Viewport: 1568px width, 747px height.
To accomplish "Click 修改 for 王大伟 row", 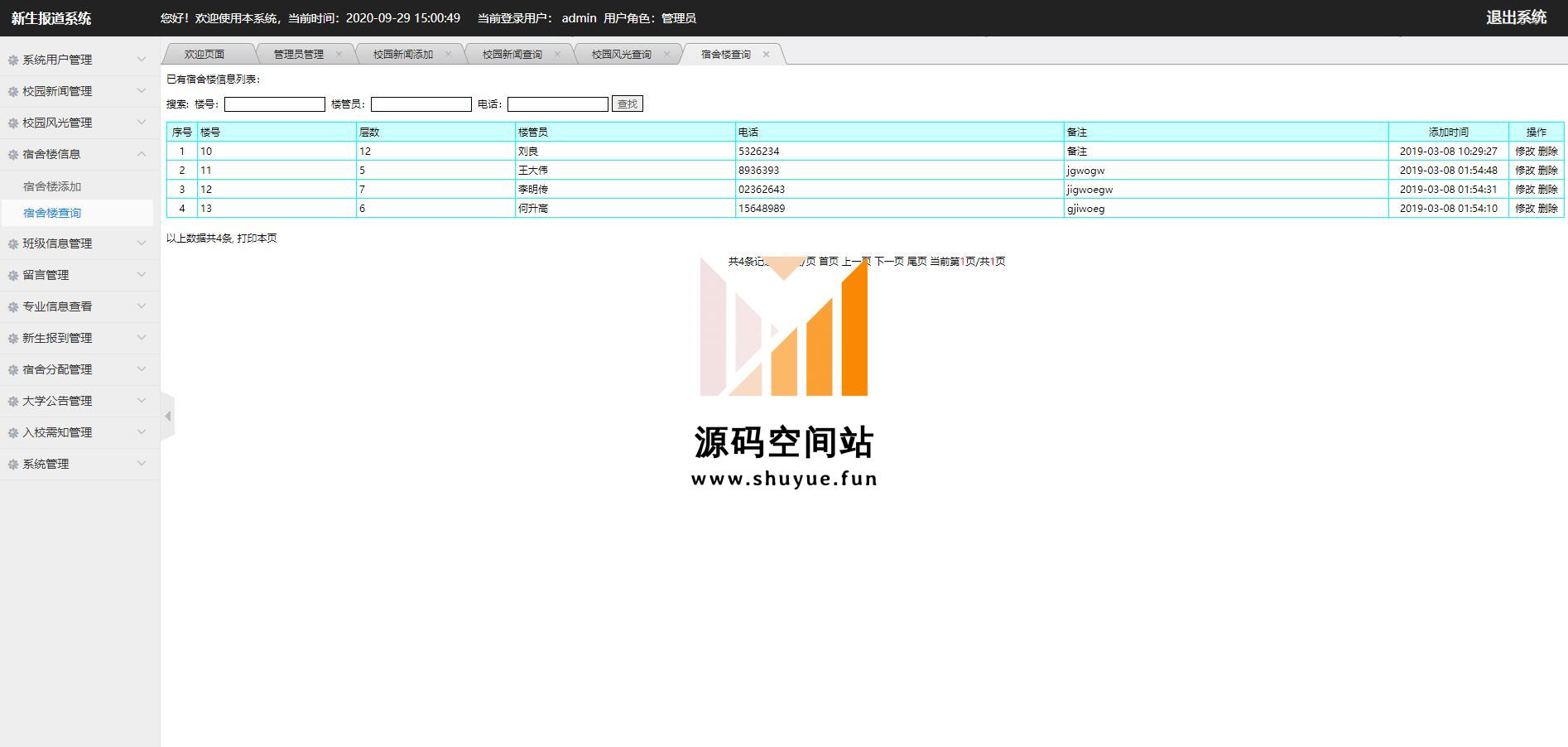I will (1525, 170).
